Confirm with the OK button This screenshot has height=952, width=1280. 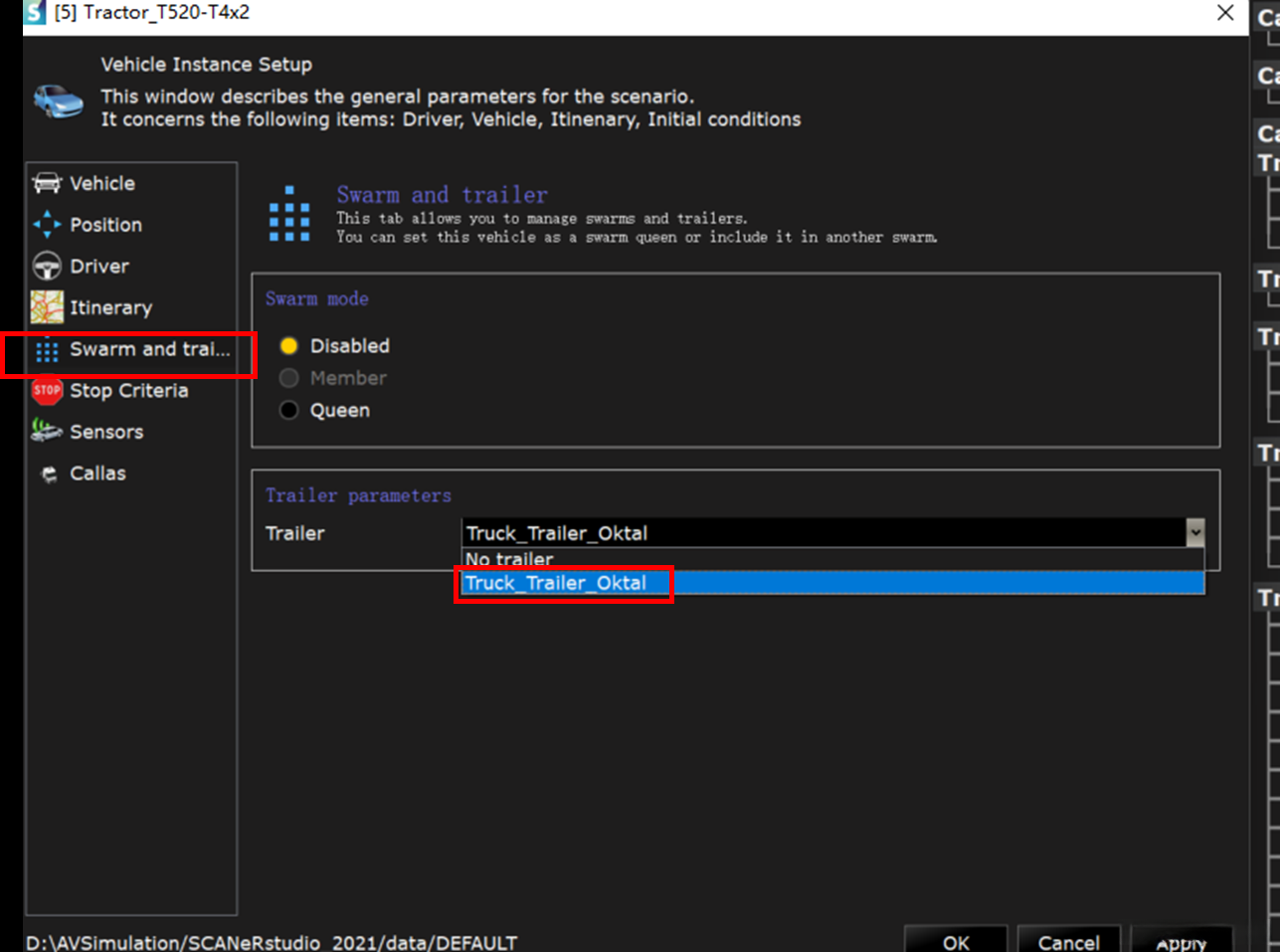pyautogui.click(x=956, y=941)
